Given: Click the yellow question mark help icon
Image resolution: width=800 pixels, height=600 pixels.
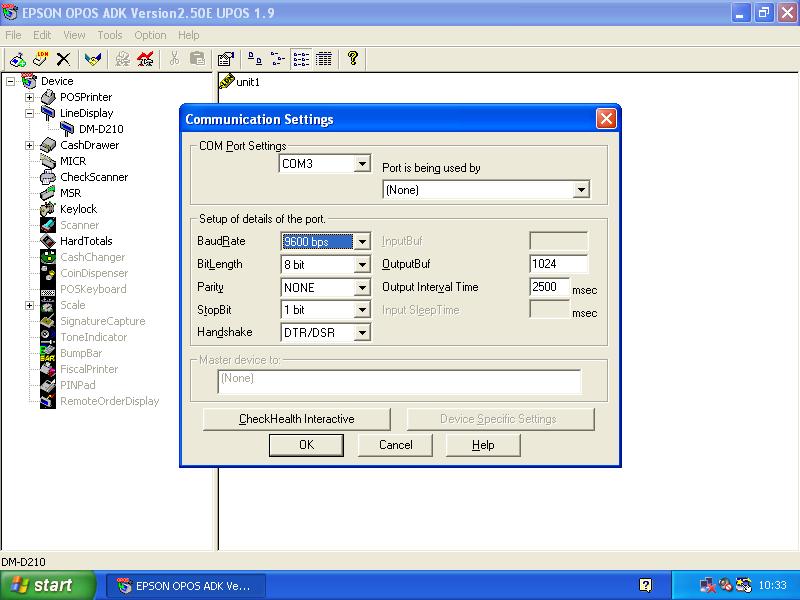Looking at the screenshot, I should pyautogui.click(x=353, y=59).
